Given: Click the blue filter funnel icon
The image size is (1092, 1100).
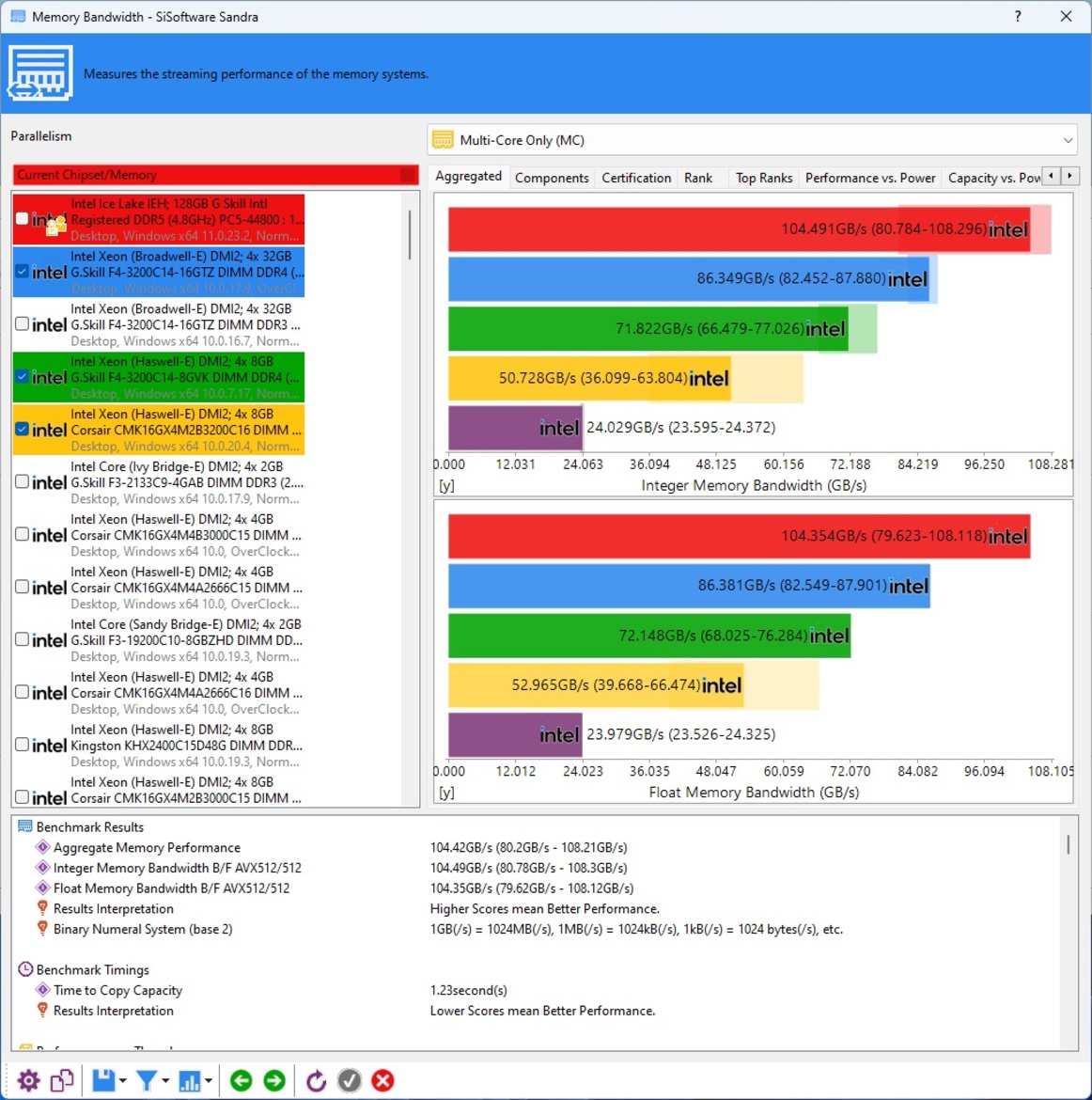Looking at the screenshot, I should click(x=146, y=1080).
